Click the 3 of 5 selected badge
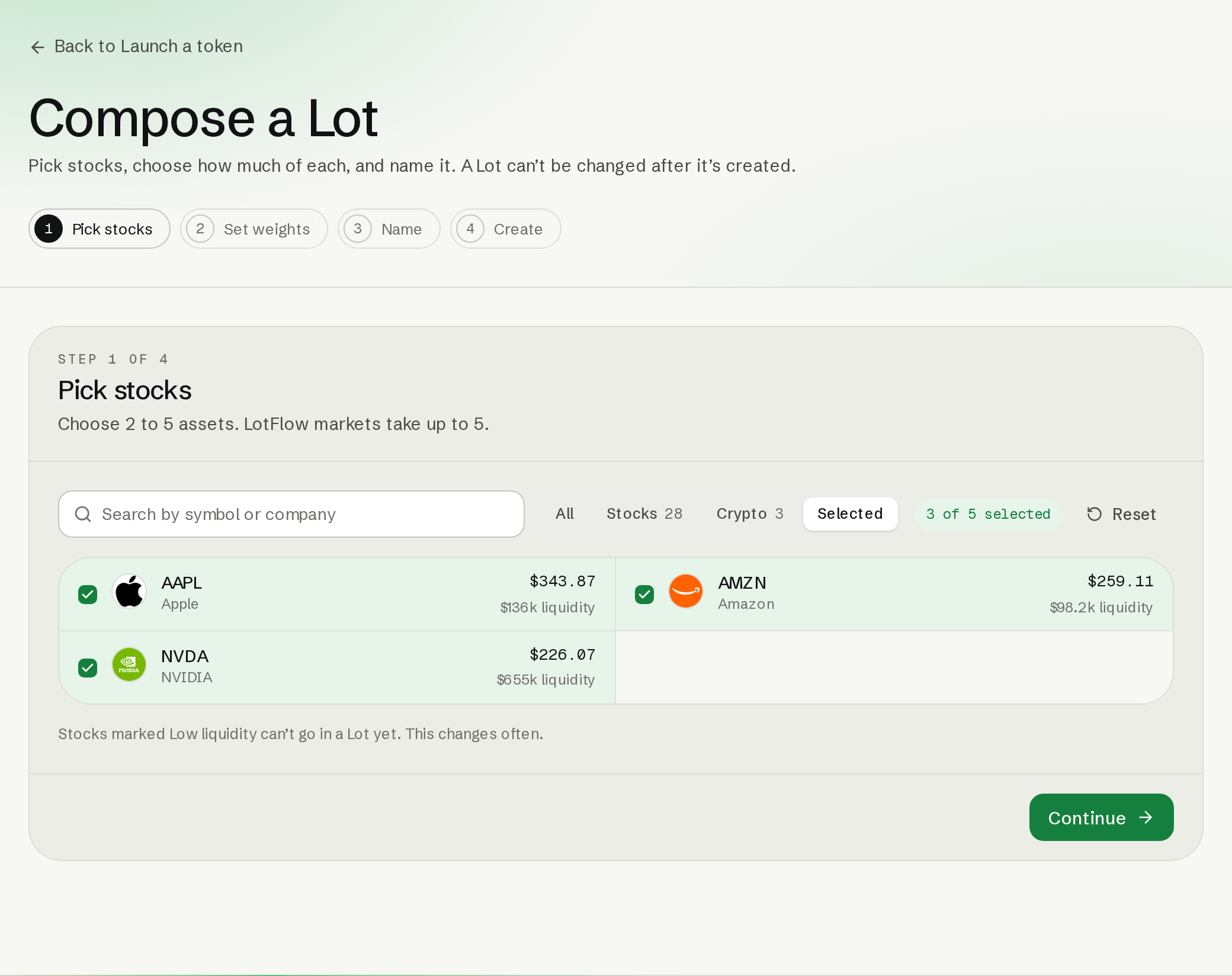 tap(989, 514)
